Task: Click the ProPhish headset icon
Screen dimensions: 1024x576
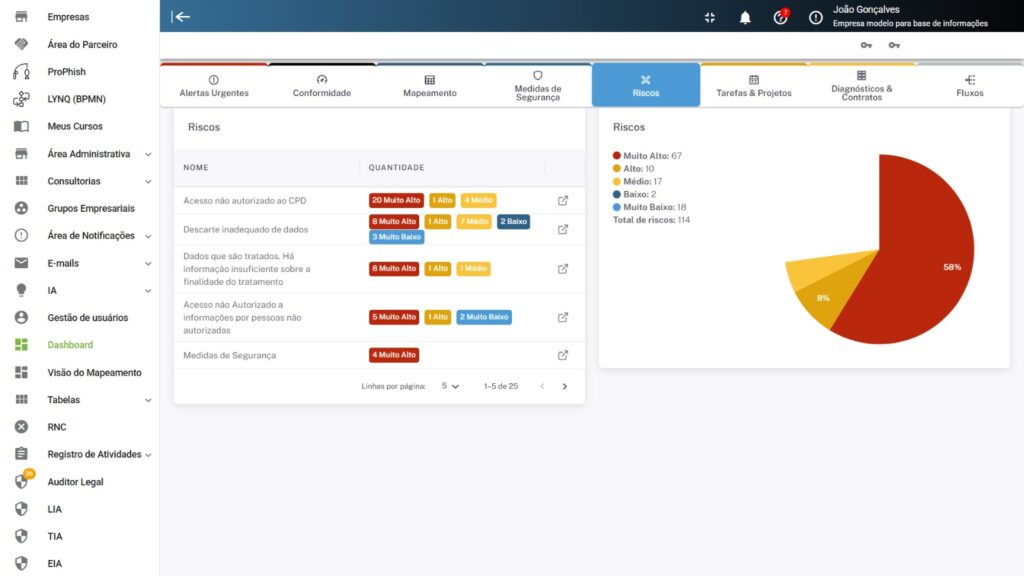Action: (21, 72)
